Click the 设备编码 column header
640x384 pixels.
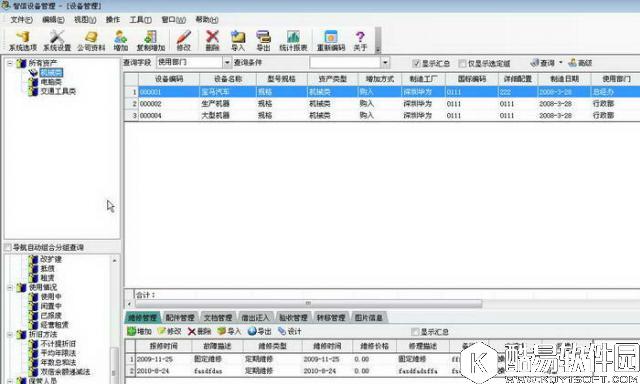point(169,79)
